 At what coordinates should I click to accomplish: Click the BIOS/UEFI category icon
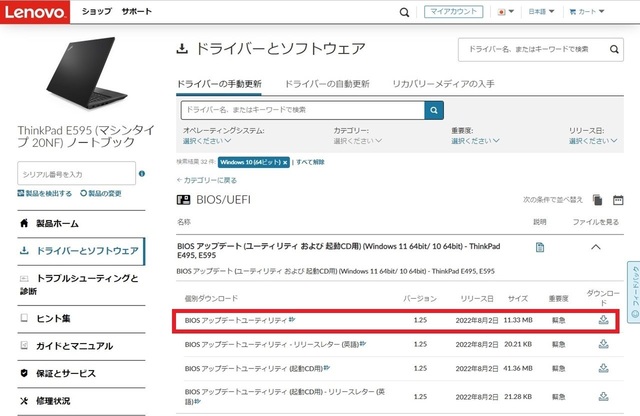pyautogui.click(x=183, y=200)
